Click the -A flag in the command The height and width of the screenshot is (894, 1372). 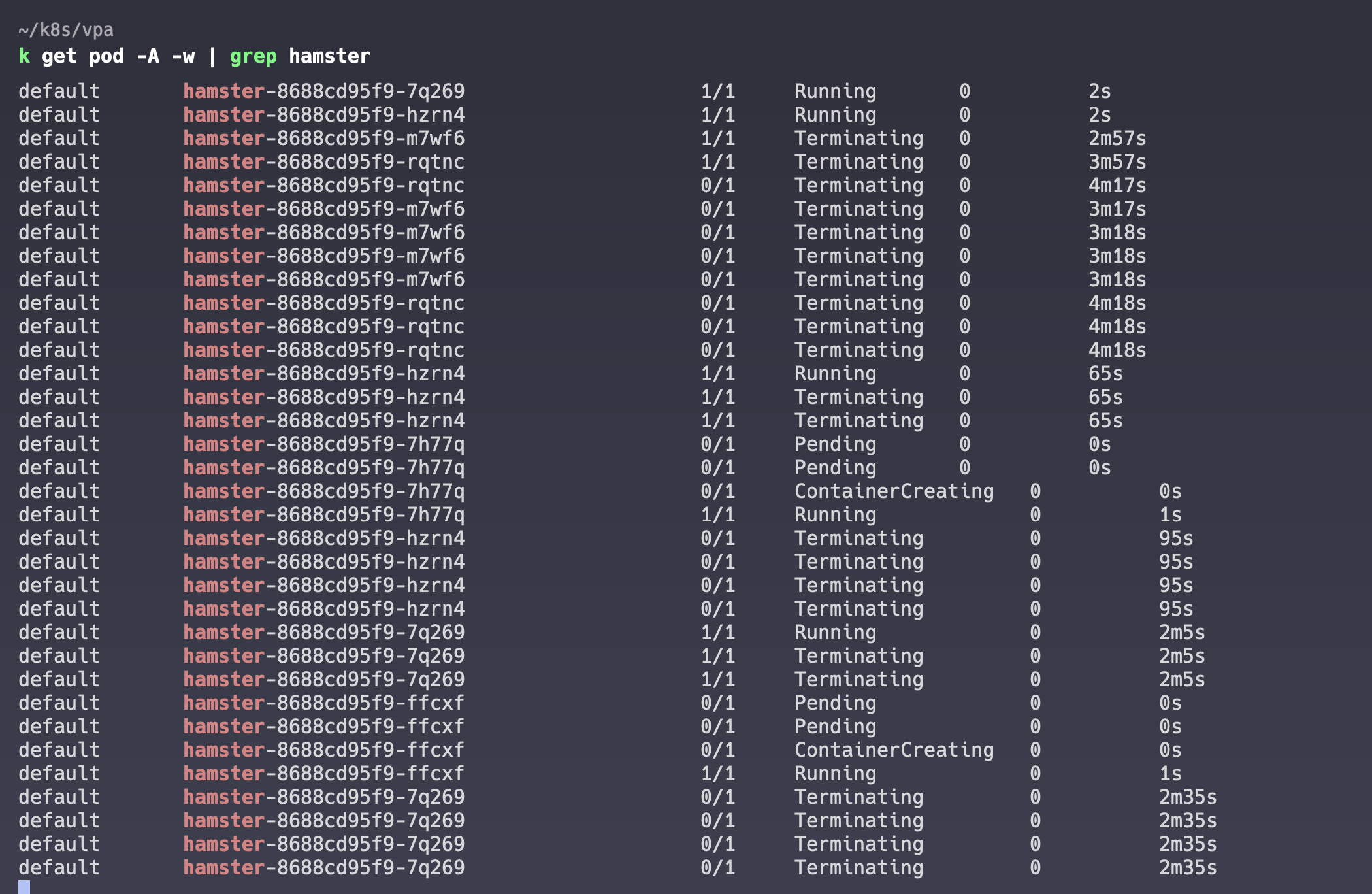148,56
